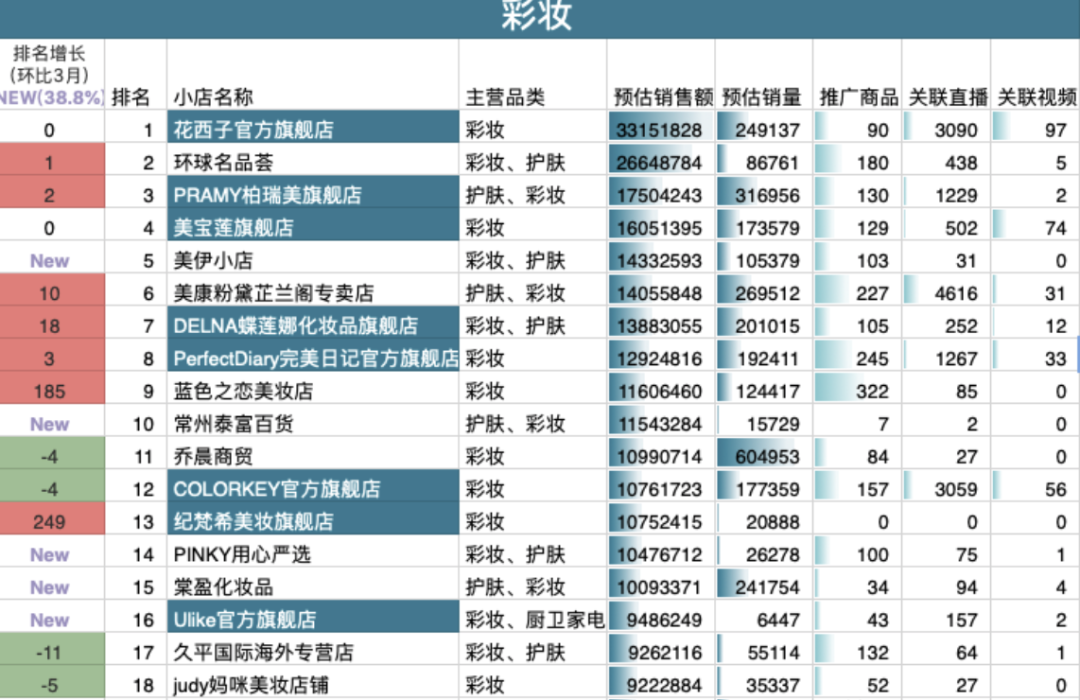Click shop name 蓝色之恋美妆店

pos(243,391)
